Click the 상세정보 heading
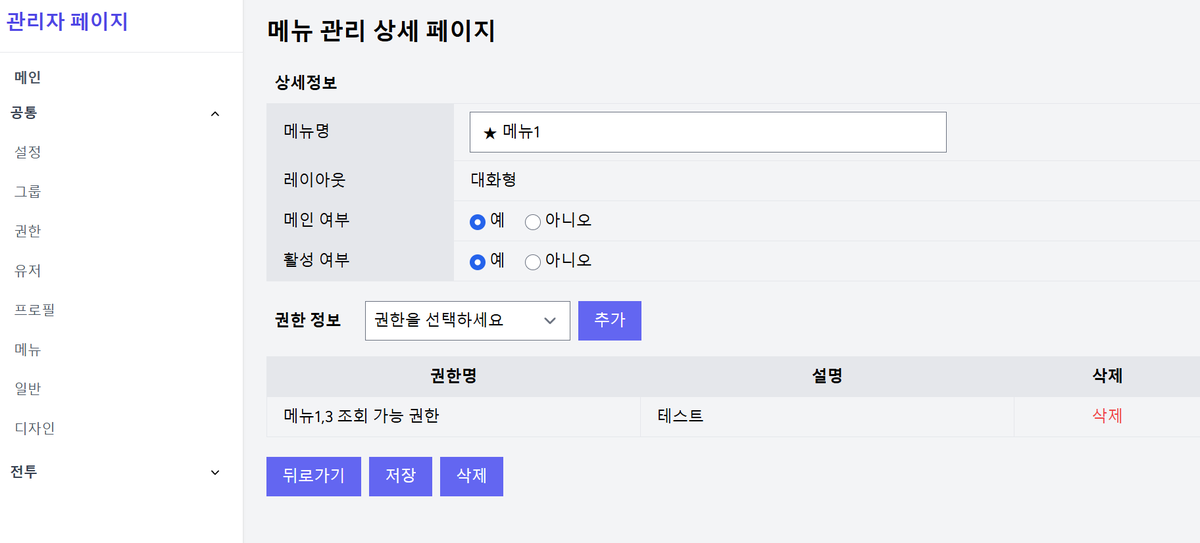Image resolution: width=1200 pixels, height=543 pixels. point(306,83)
